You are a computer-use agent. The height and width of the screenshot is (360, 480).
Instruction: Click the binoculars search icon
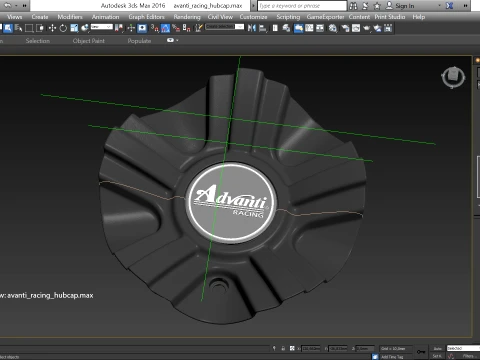coord(354,6)
